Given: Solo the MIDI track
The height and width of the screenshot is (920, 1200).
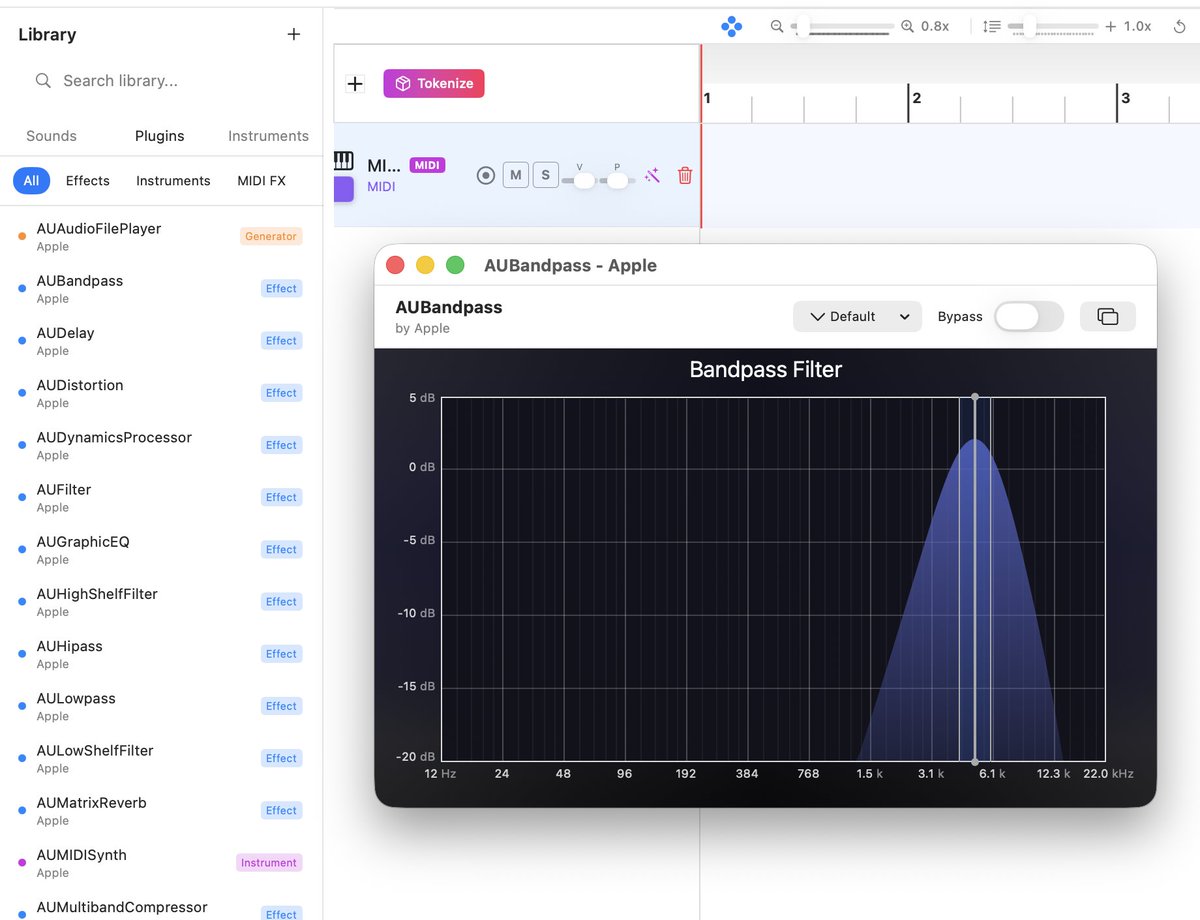Looking at the screenshot, I should click(x=545, y=174).
